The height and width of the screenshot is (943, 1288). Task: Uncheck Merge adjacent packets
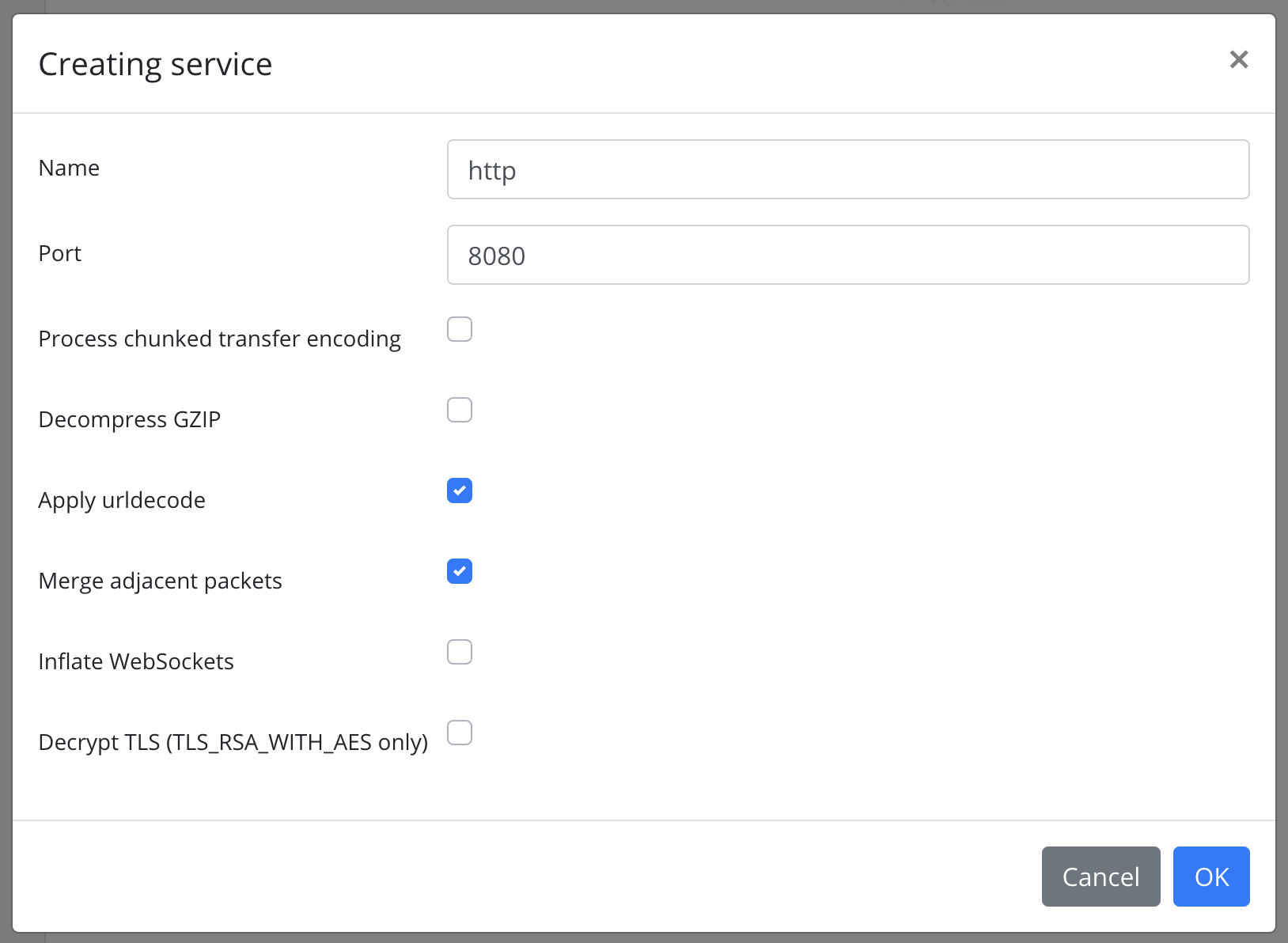459,571
